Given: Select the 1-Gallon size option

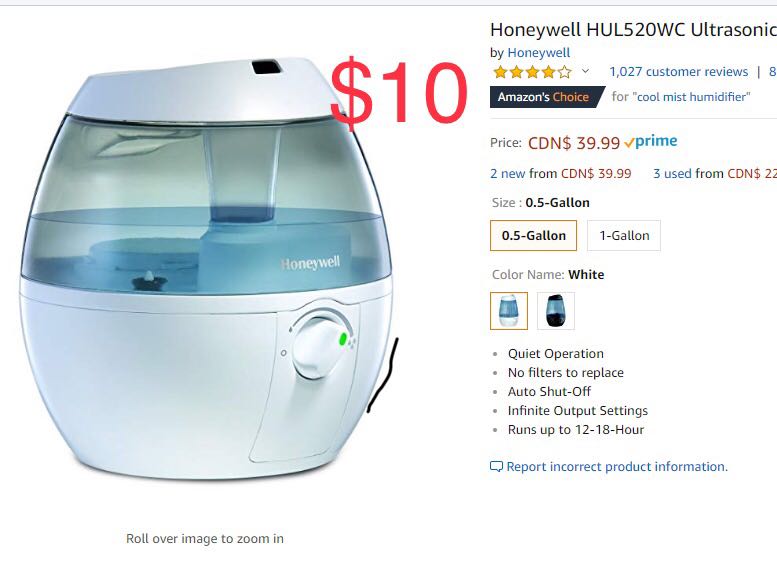Looking at the screenshot, I should click(624, 235).
